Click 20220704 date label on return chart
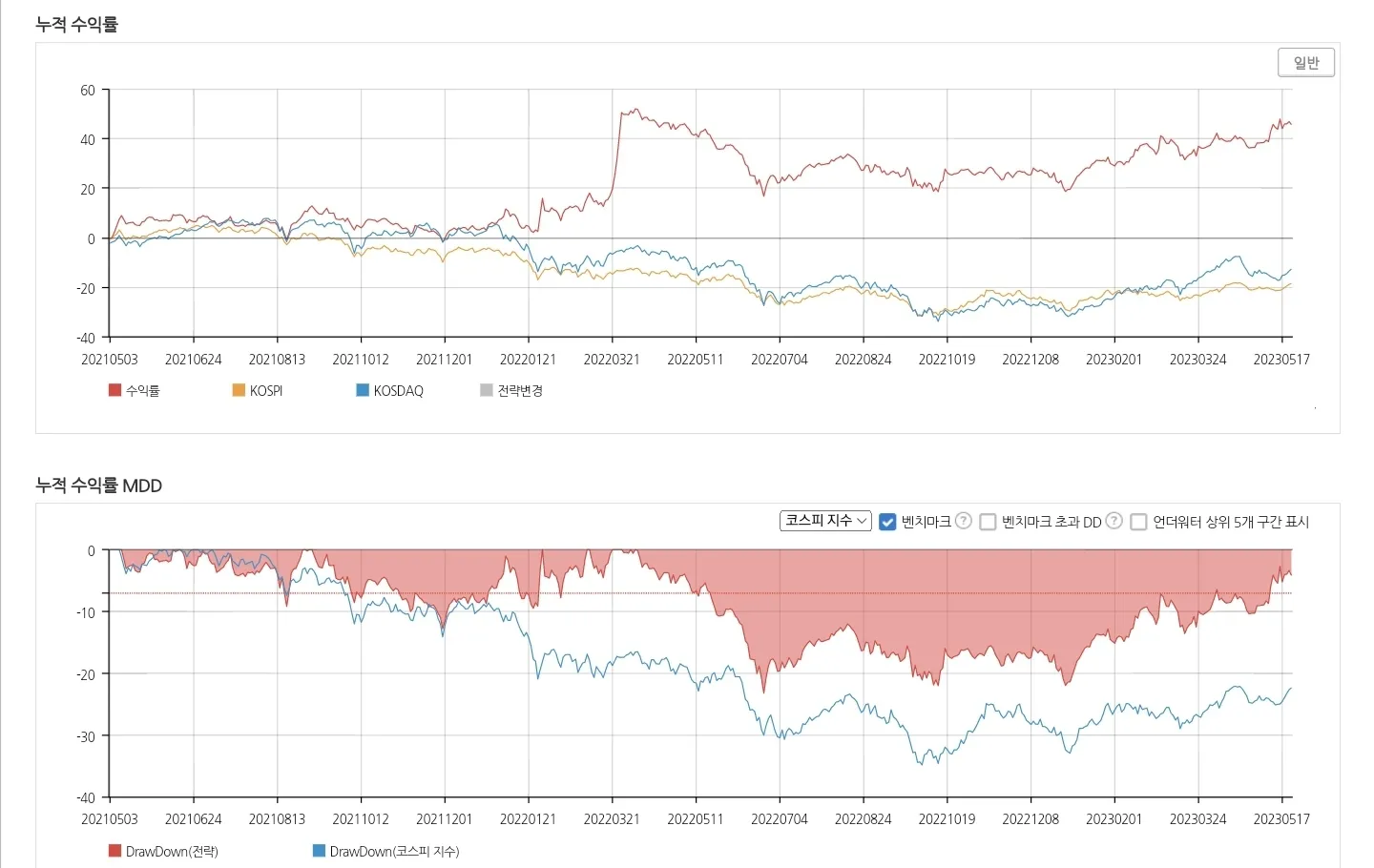 [780, 360]
